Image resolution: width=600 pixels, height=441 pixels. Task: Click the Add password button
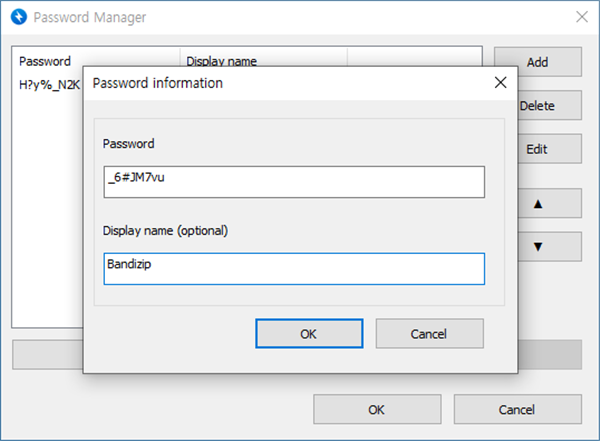coord(537,61)
